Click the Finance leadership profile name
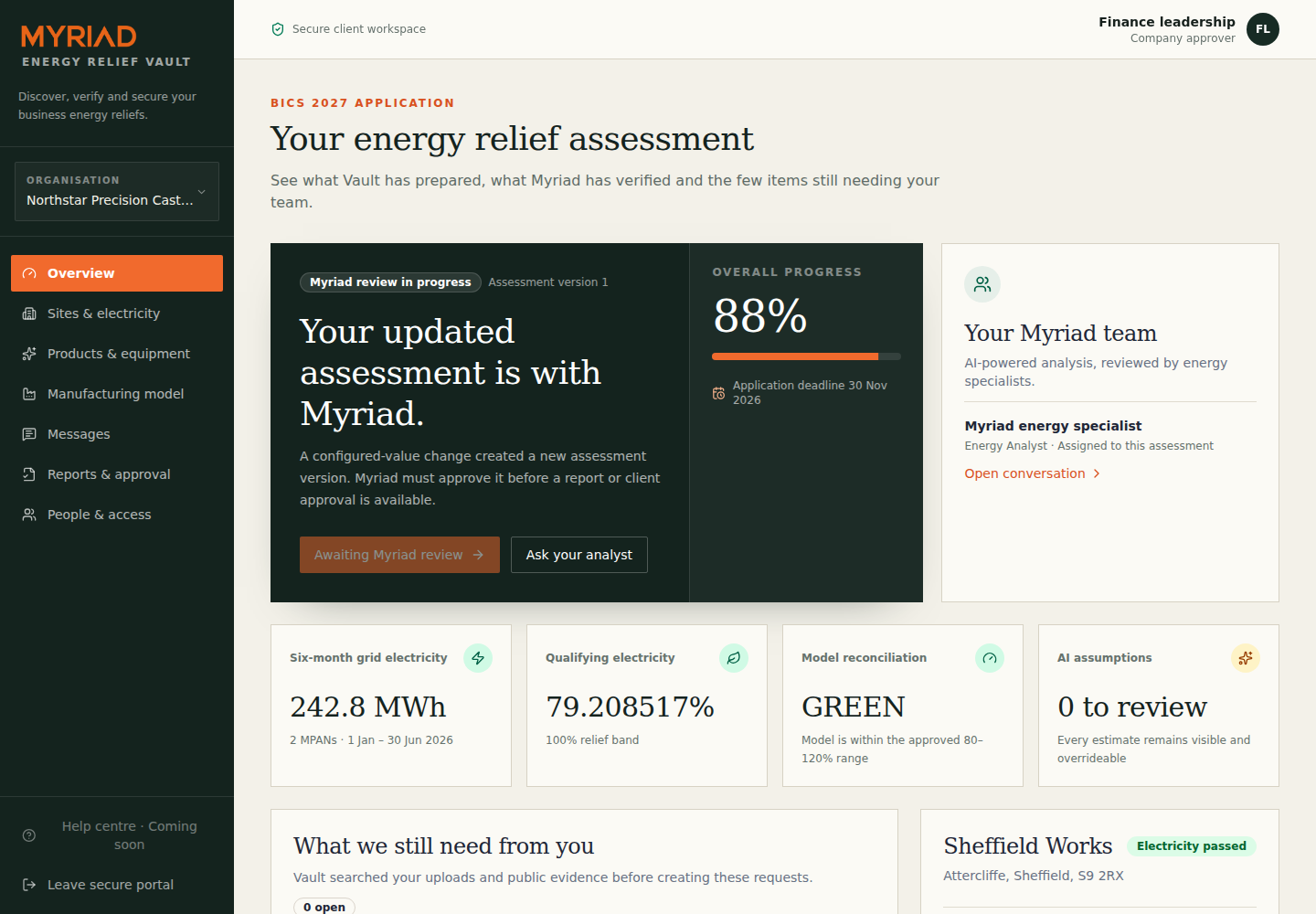 coord(1166,22)
